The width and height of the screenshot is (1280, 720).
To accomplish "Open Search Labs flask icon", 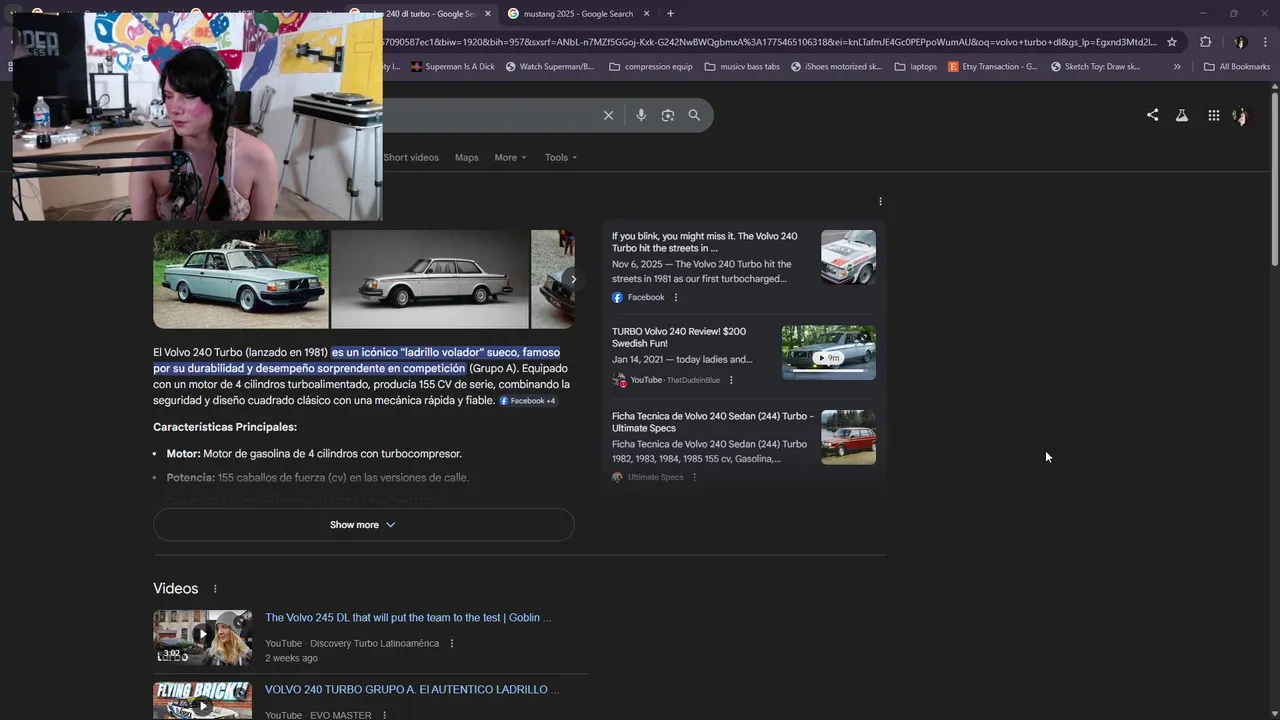I will (x=1182, y=115).
